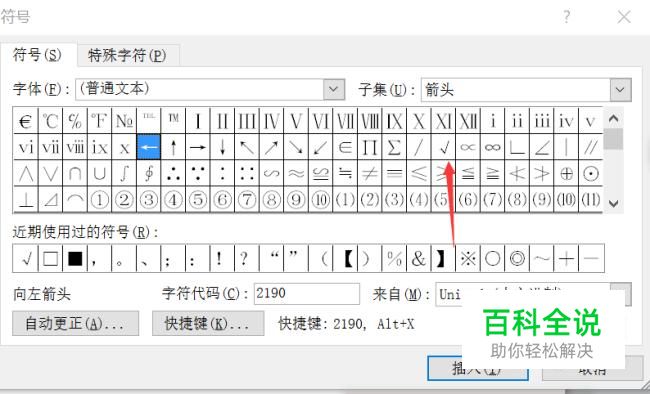Select the trademark ™ symbol
Viewport: 650px width, 394px height.
[x=173, y=121]
